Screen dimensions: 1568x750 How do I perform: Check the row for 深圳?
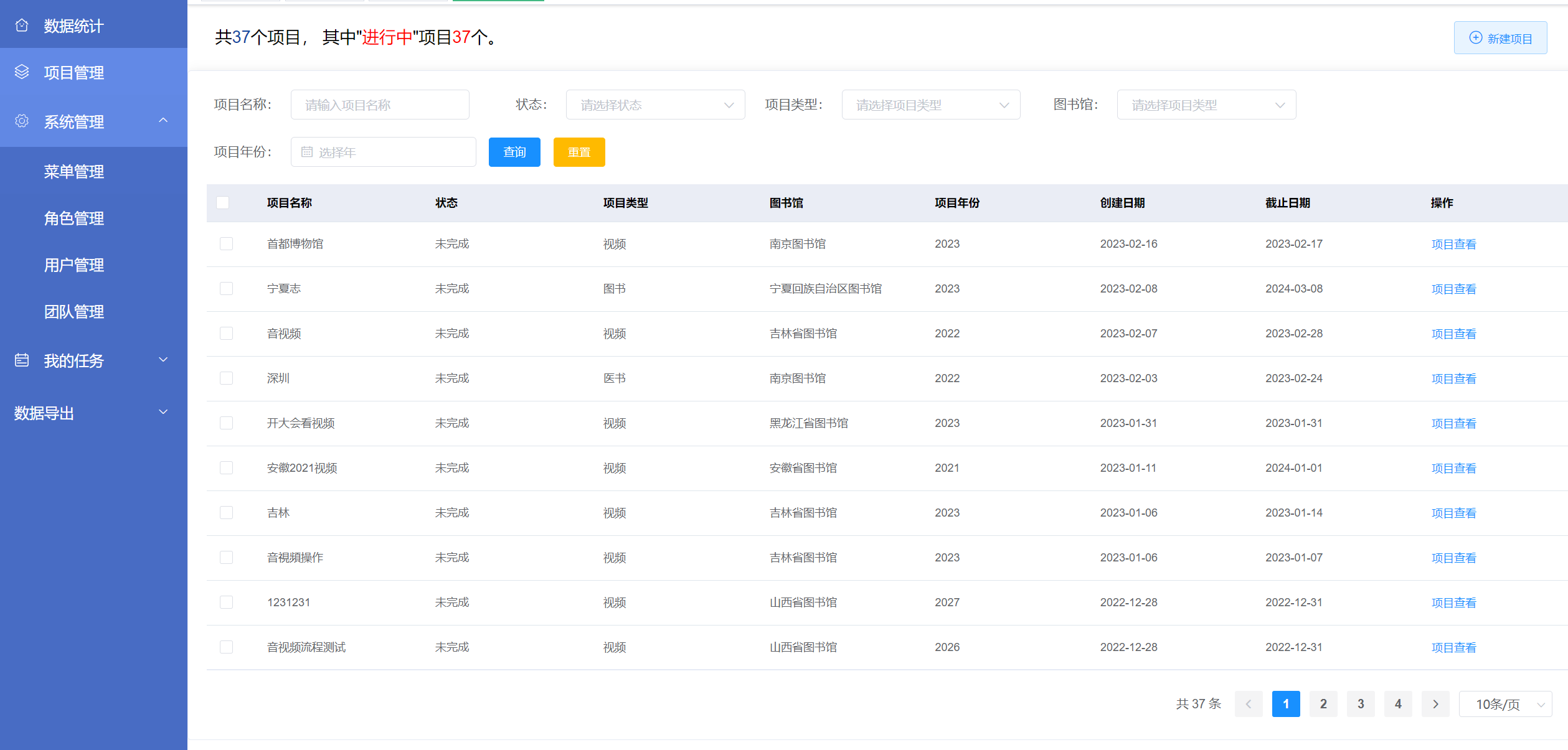click(x=226, y=378)
